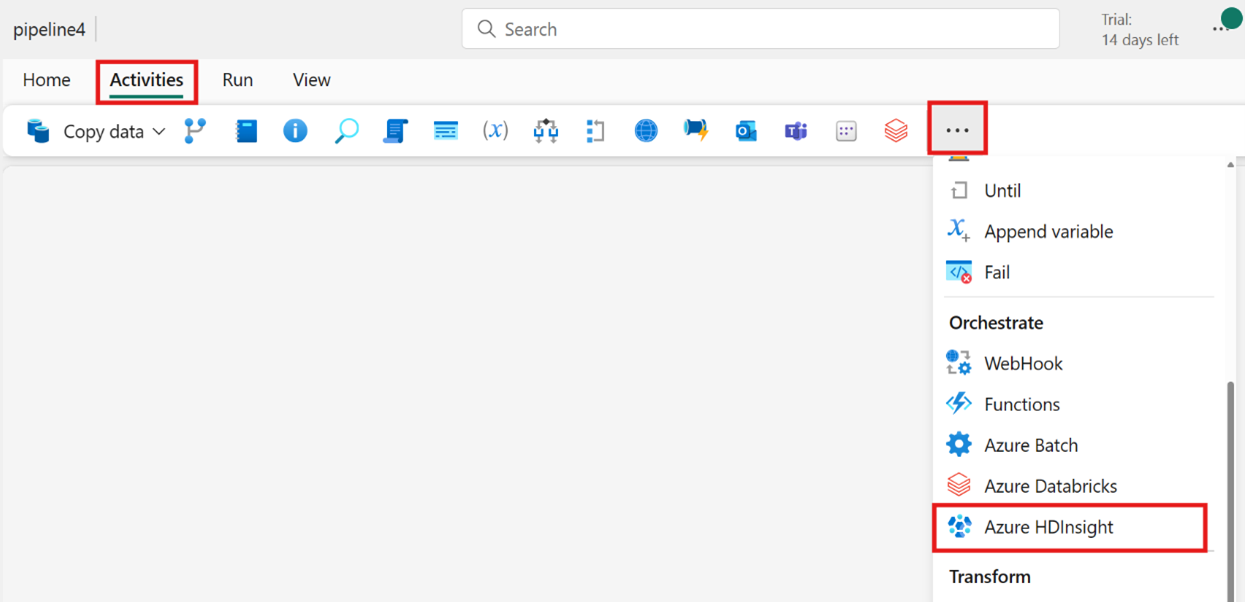
Task: Click the Transform section heading
Action: pyautogui.click(x=990, y=577)
